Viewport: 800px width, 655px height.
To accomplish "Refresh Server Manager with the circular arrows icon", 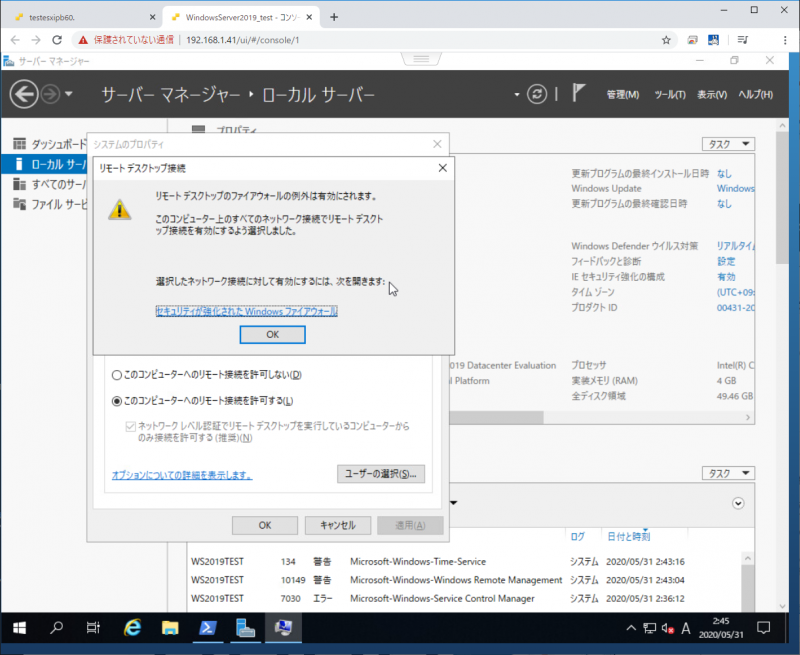I will (537, 94).
